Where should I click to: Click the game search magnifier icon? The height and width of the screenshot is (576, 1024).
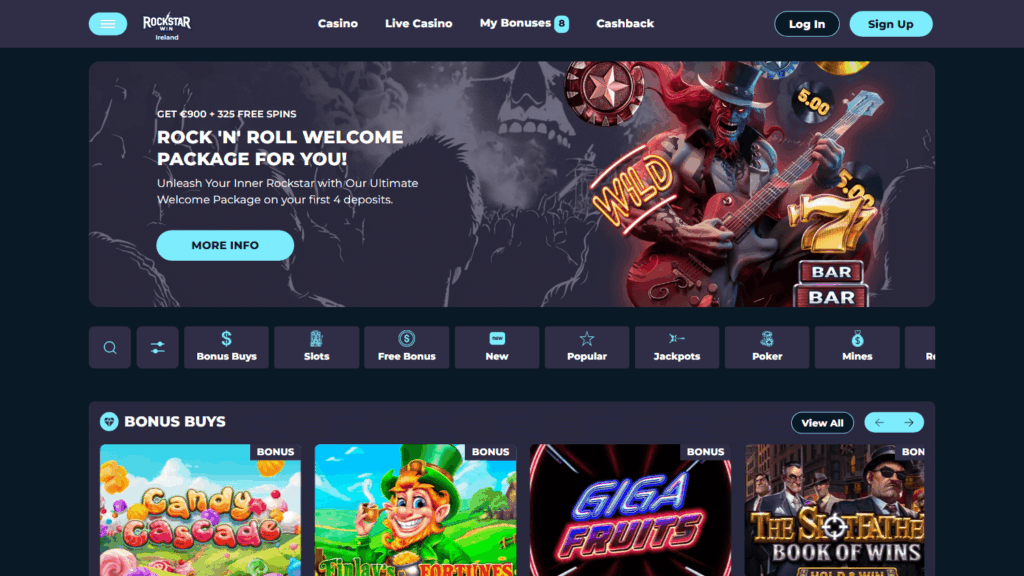(110, 347)
